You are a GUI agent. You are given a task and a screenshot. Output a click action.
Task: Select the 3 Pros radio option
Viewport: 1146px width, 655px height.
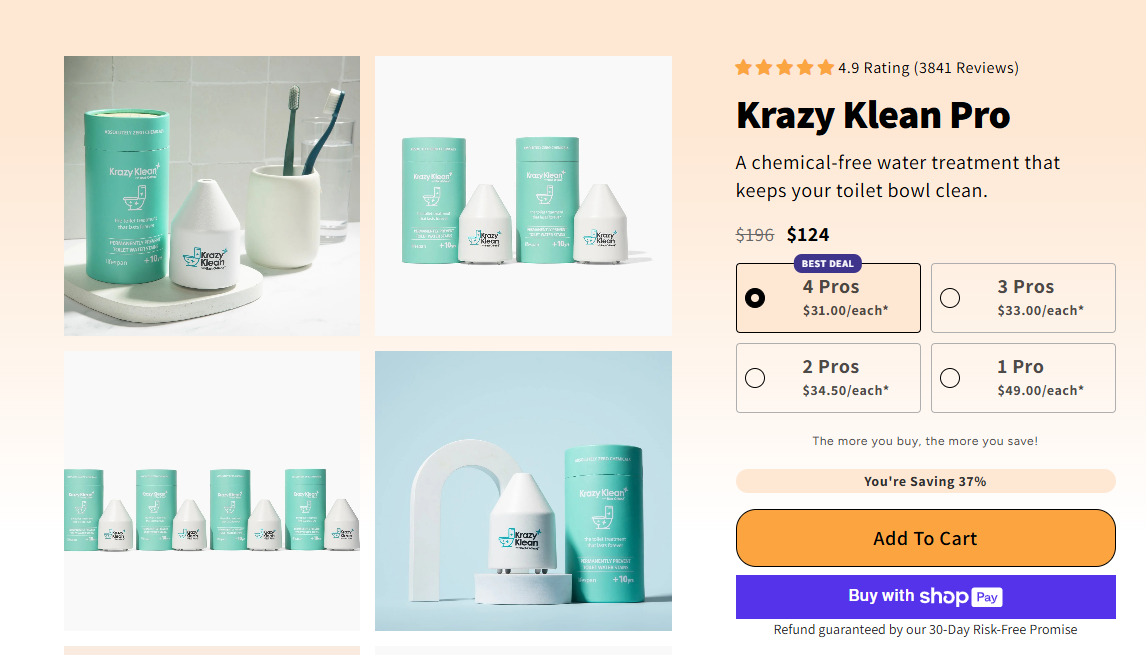[950, 298]
